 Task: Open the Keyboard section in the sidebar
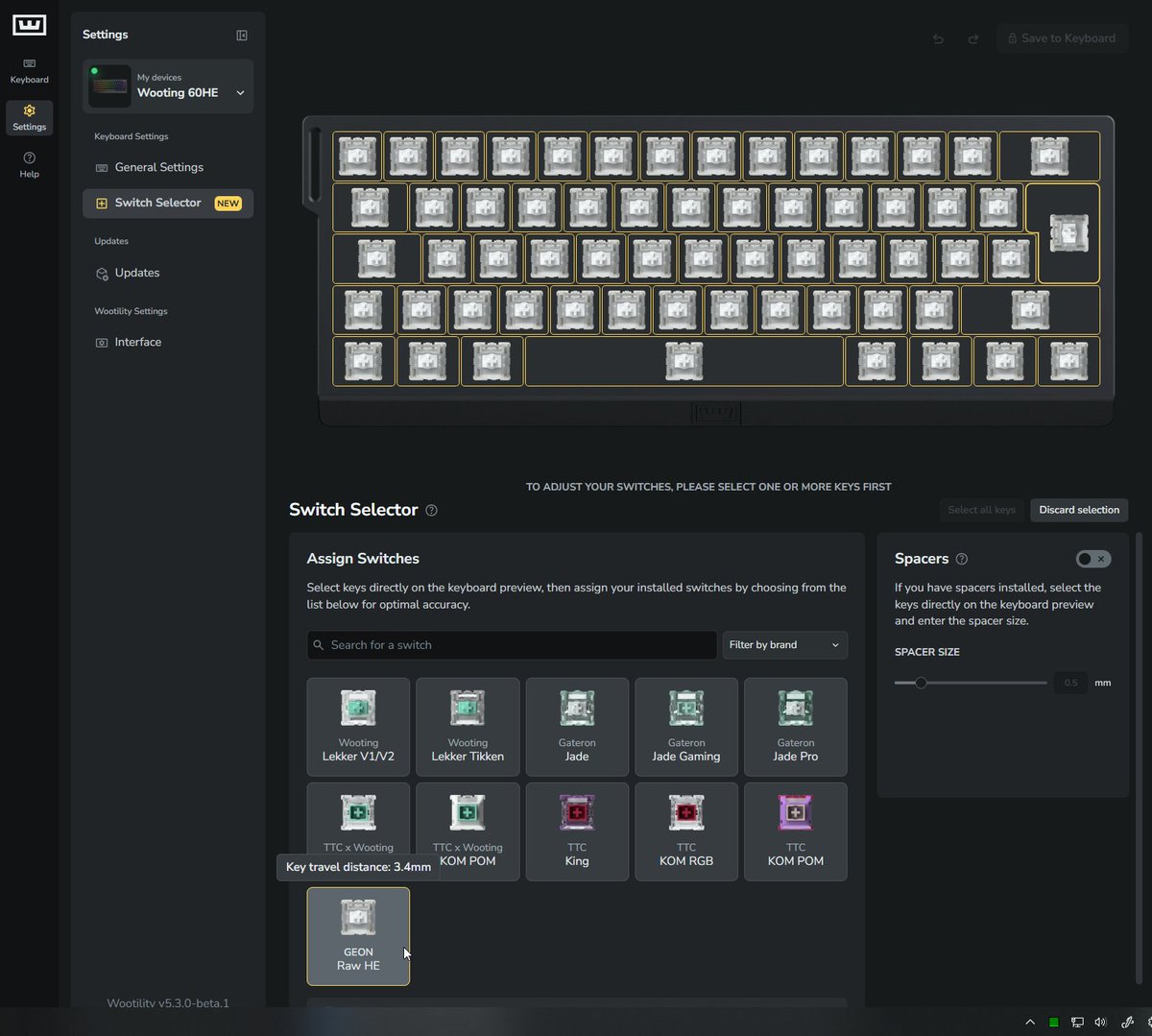point(29,71)
